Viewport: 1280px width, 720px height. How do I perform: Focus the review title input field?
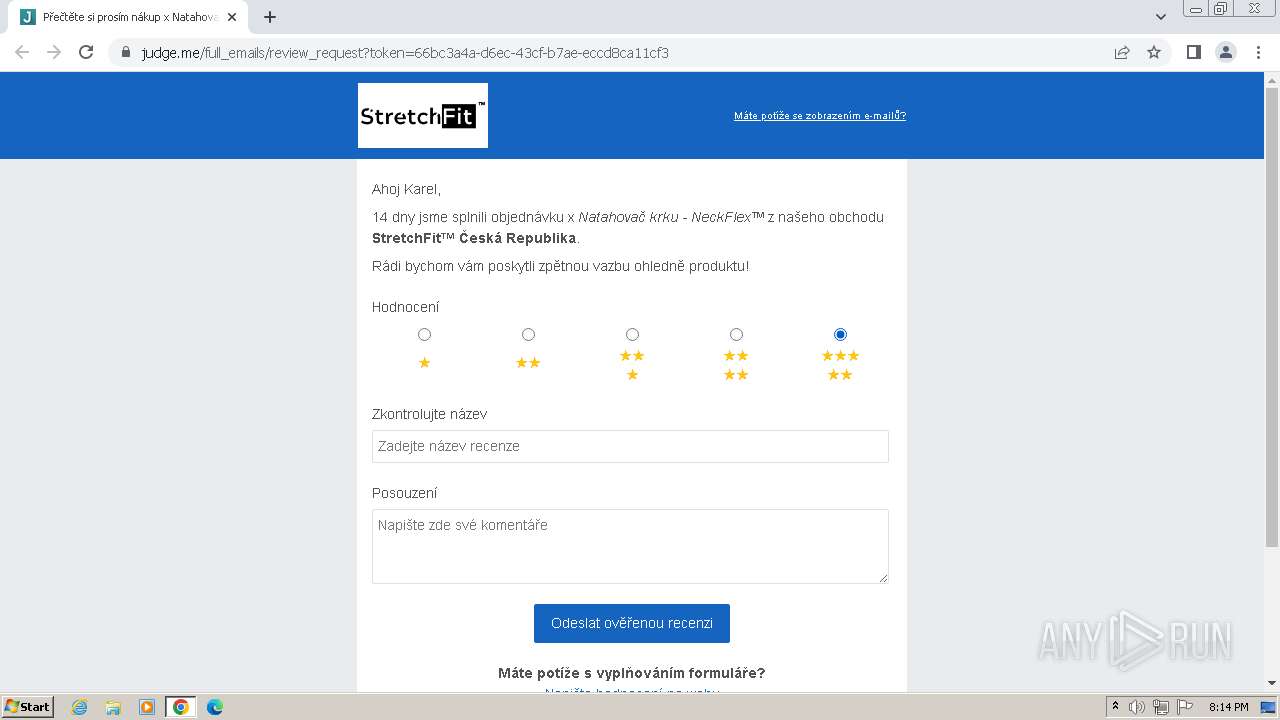(630, 446)
